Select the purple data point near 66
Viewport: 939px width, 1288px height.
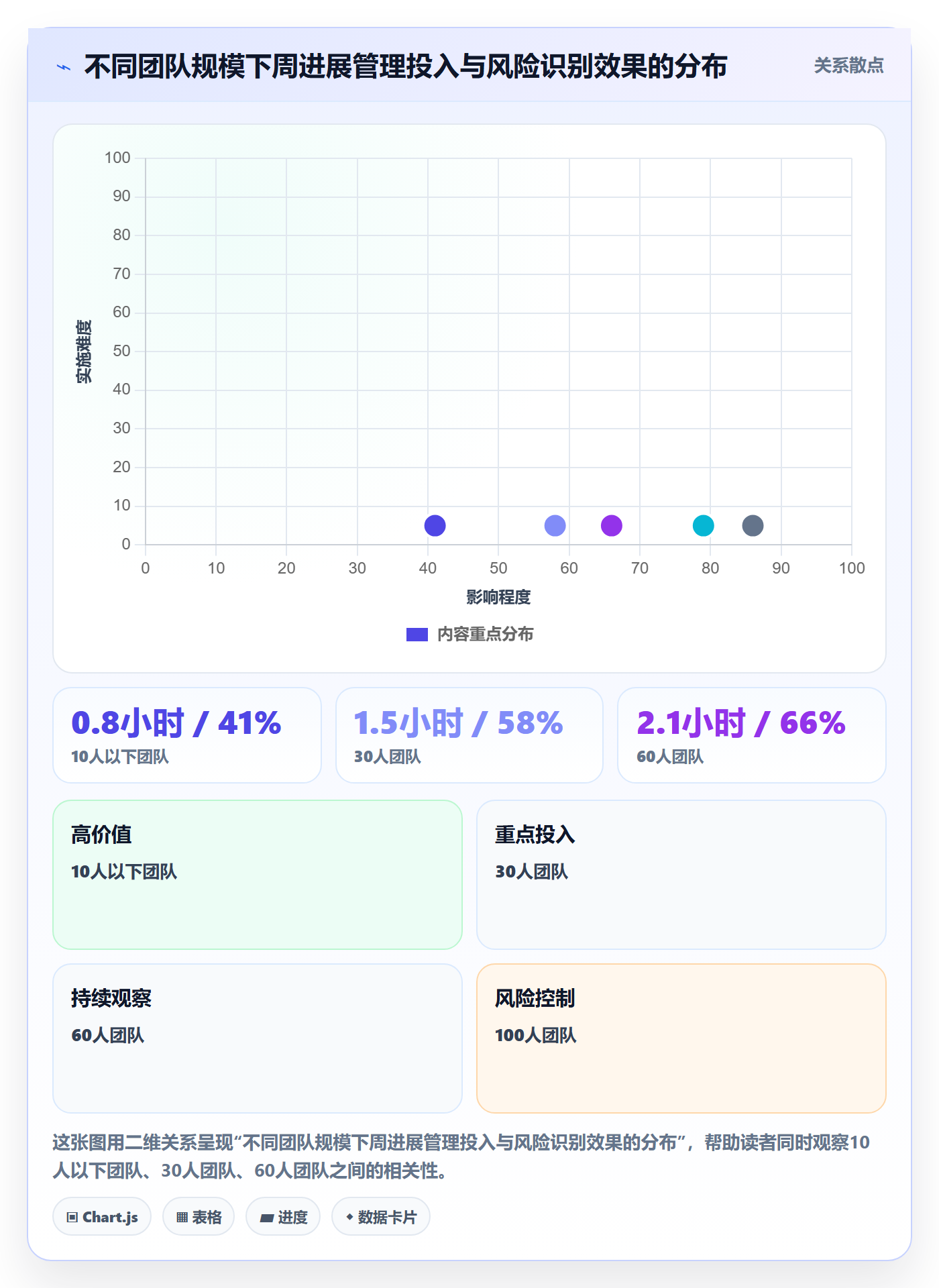(611, 525)
